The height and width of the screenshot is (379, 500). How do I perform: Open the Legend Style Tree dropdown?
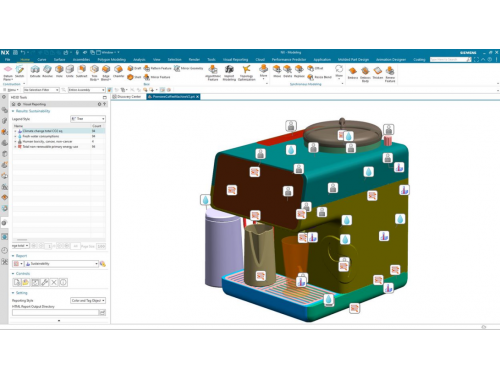coord(88,119)
